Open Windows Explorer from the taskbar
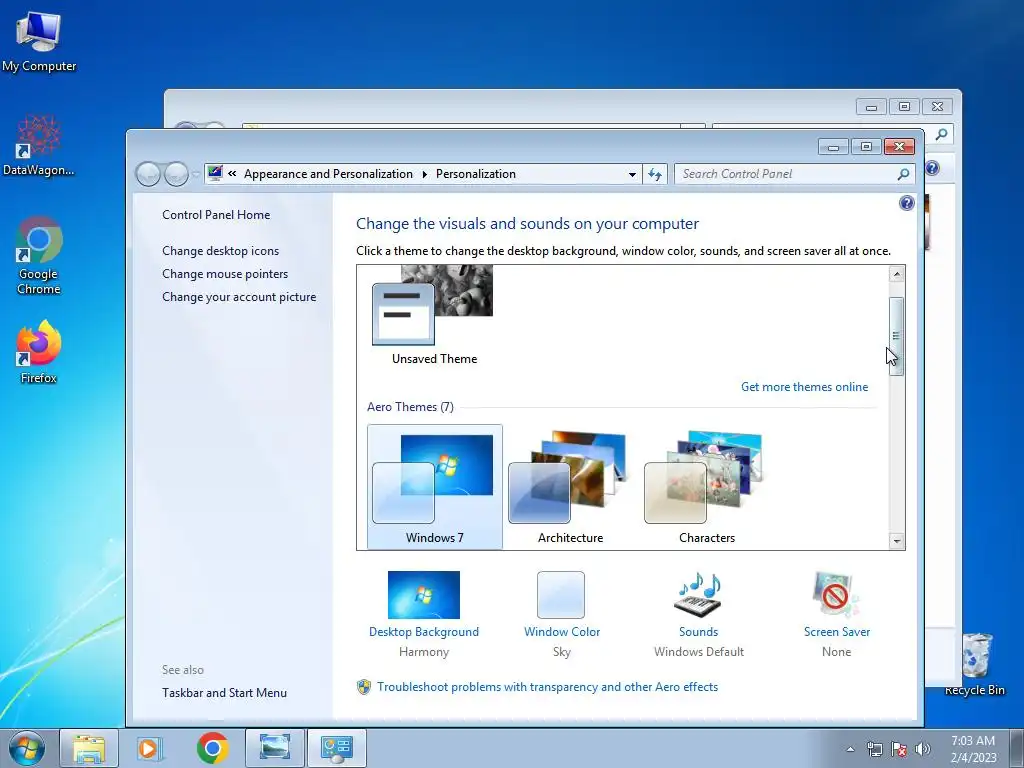Image resolution: width=1024 pixels, height=768 pixels. pyautogui.click(x=89, y=748)
